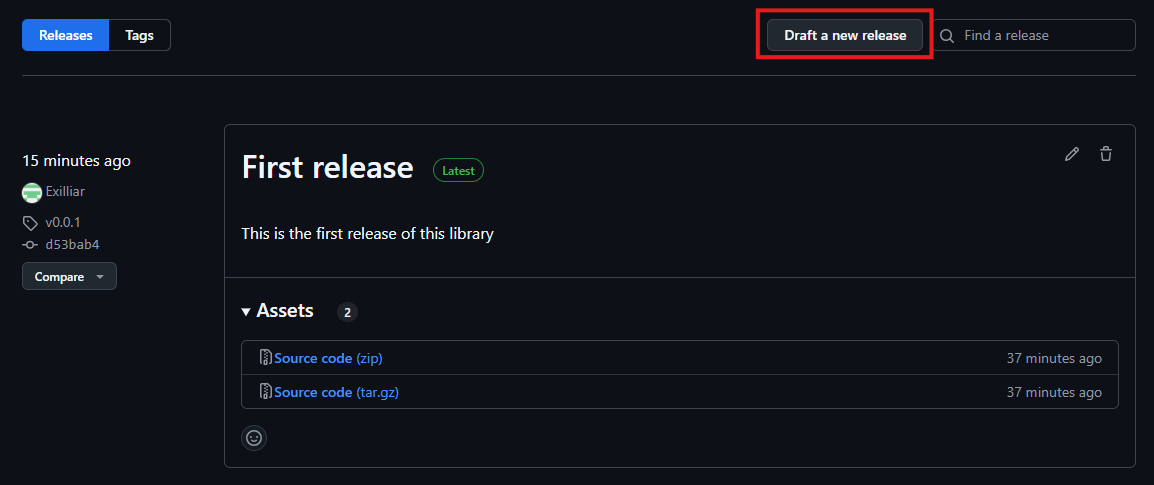1154x485 pixels.
Task: Open the First release title link
Action: pos(328,167)
